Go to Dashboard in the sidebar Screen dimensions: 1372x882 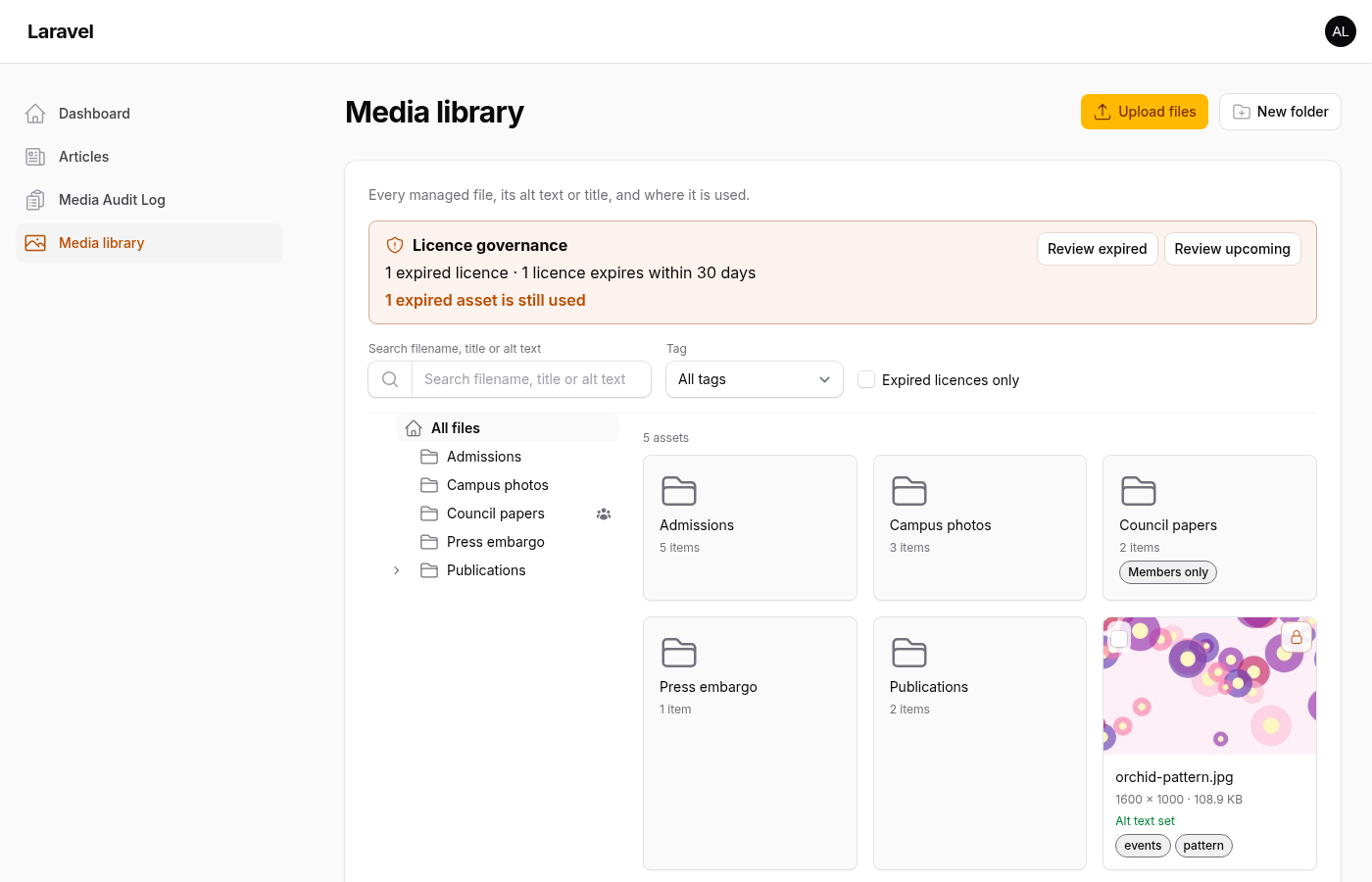[x=149, y=114]
